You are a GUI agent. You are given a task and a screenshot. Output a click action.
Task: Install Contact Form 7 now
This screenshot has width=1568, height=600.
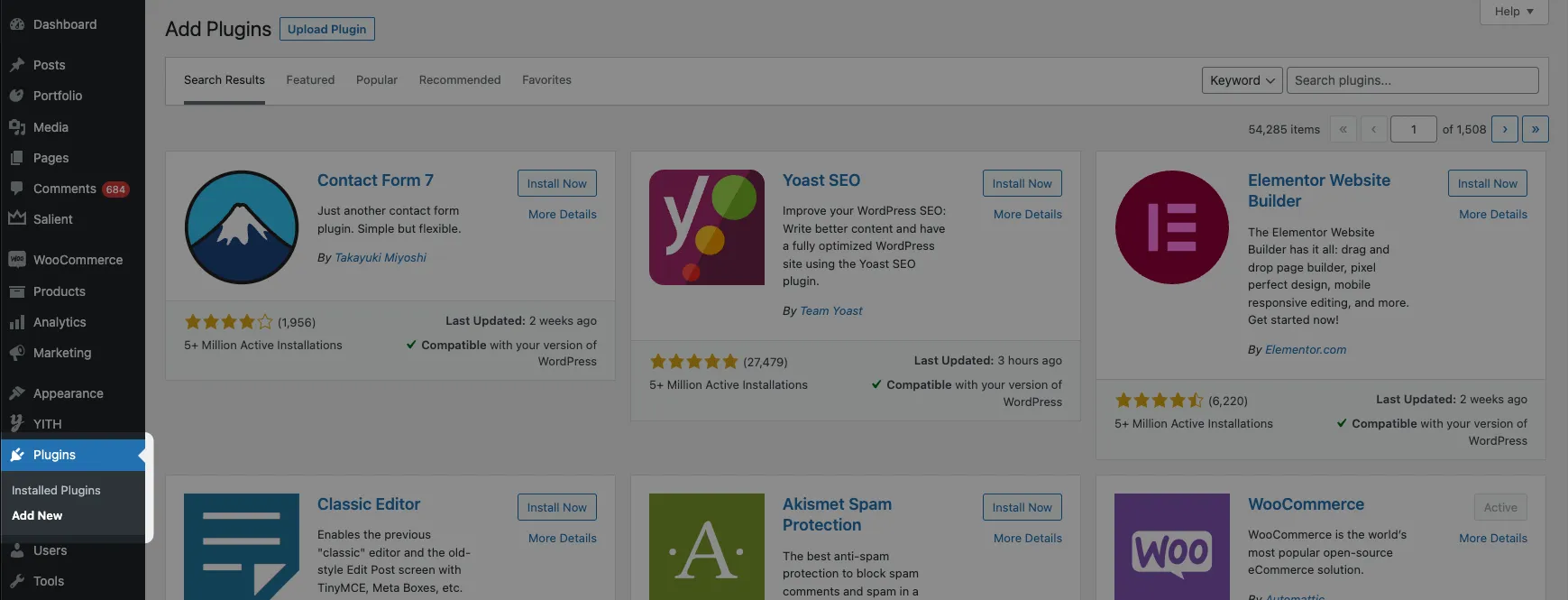[x=557, y=183]
